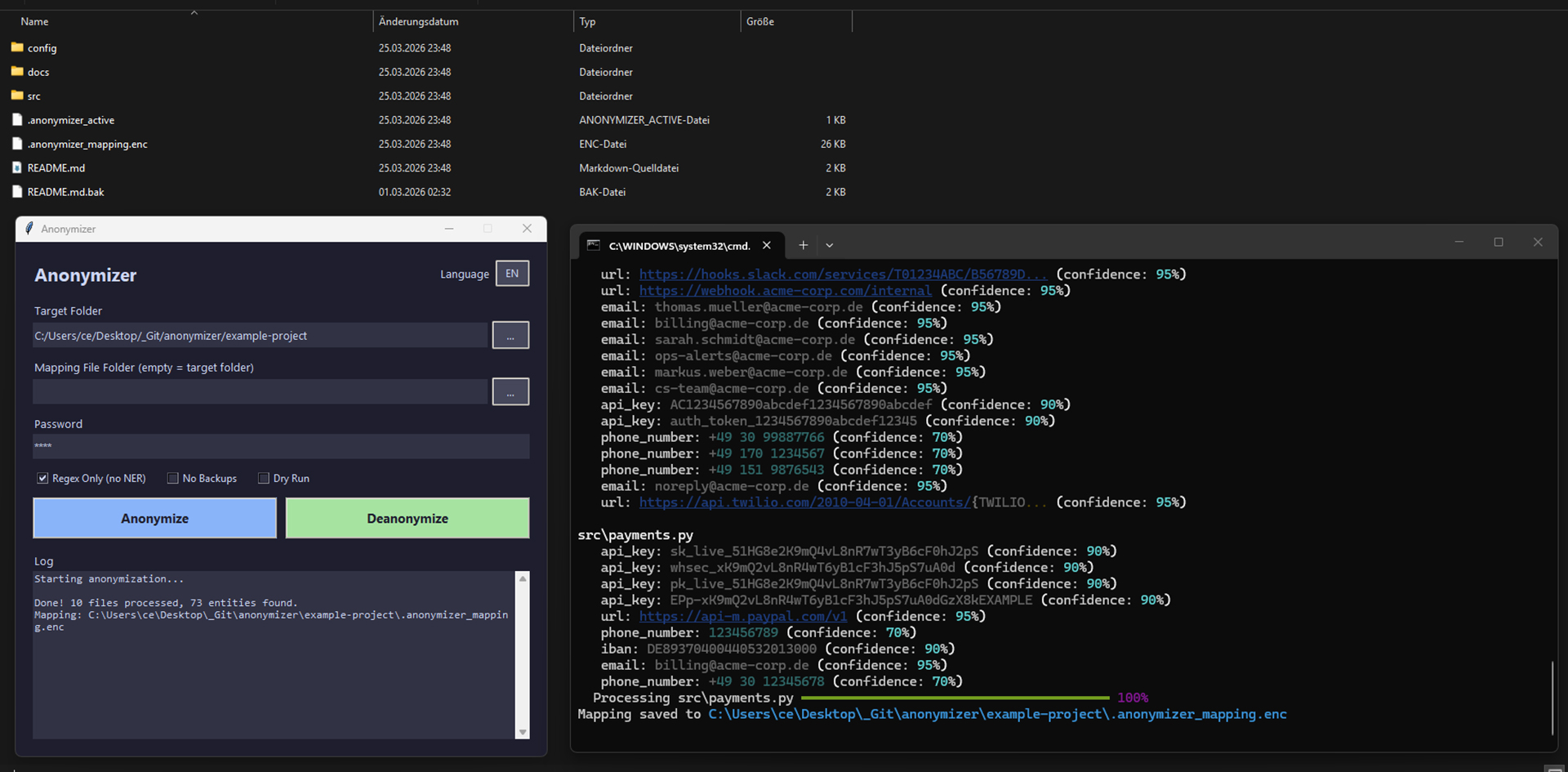Screen dimensions: 1568x772
Task: Click the Log panel scrollbar down arrow
Action: tap(523, 732)
